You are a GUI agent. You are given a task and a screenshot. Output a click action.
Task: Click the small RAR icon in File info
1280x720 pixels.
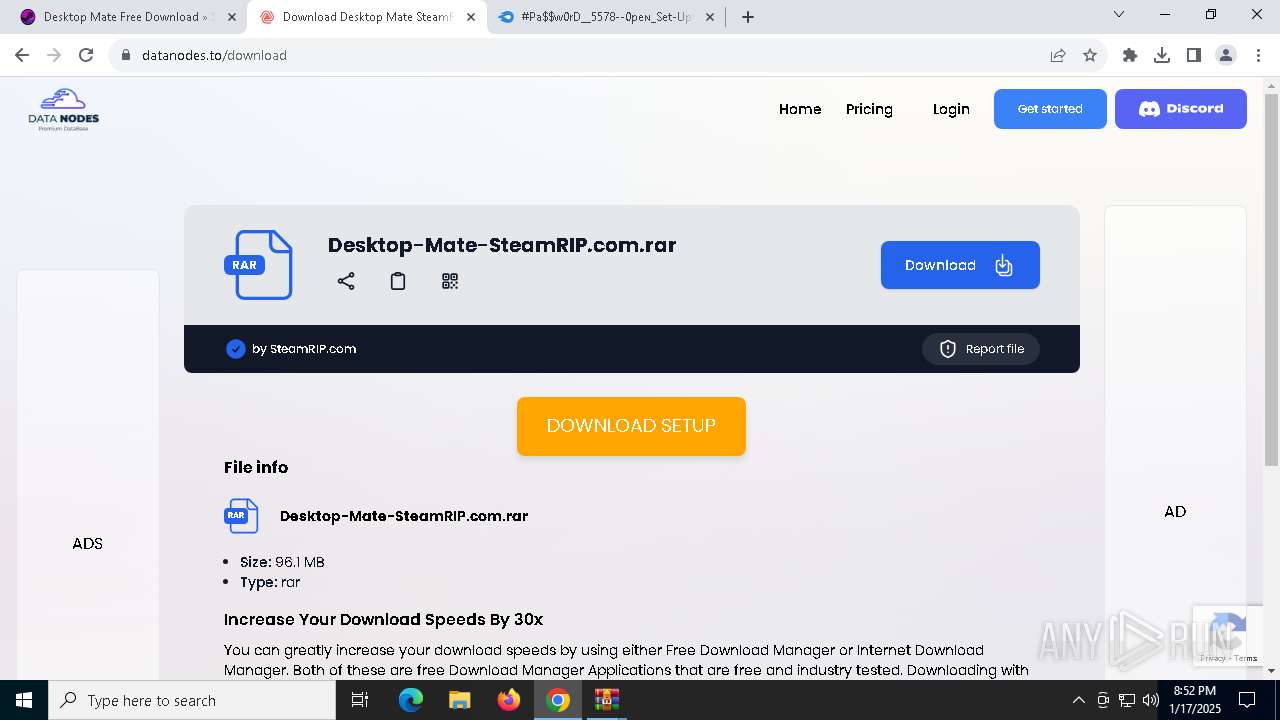coord(241,516)
